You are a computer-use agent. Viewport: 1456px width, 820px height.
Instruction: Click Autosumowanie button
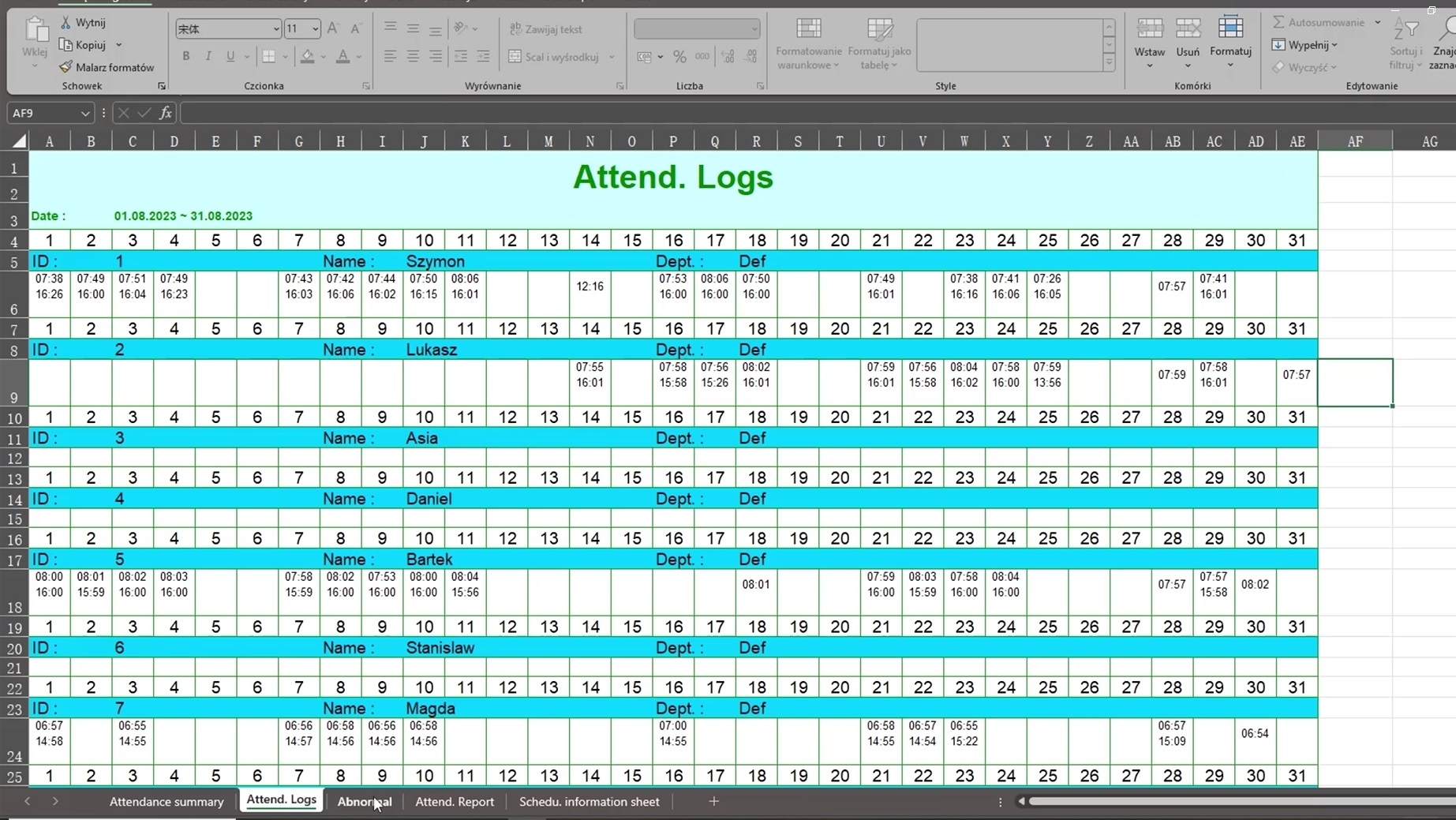(1318, 22)
